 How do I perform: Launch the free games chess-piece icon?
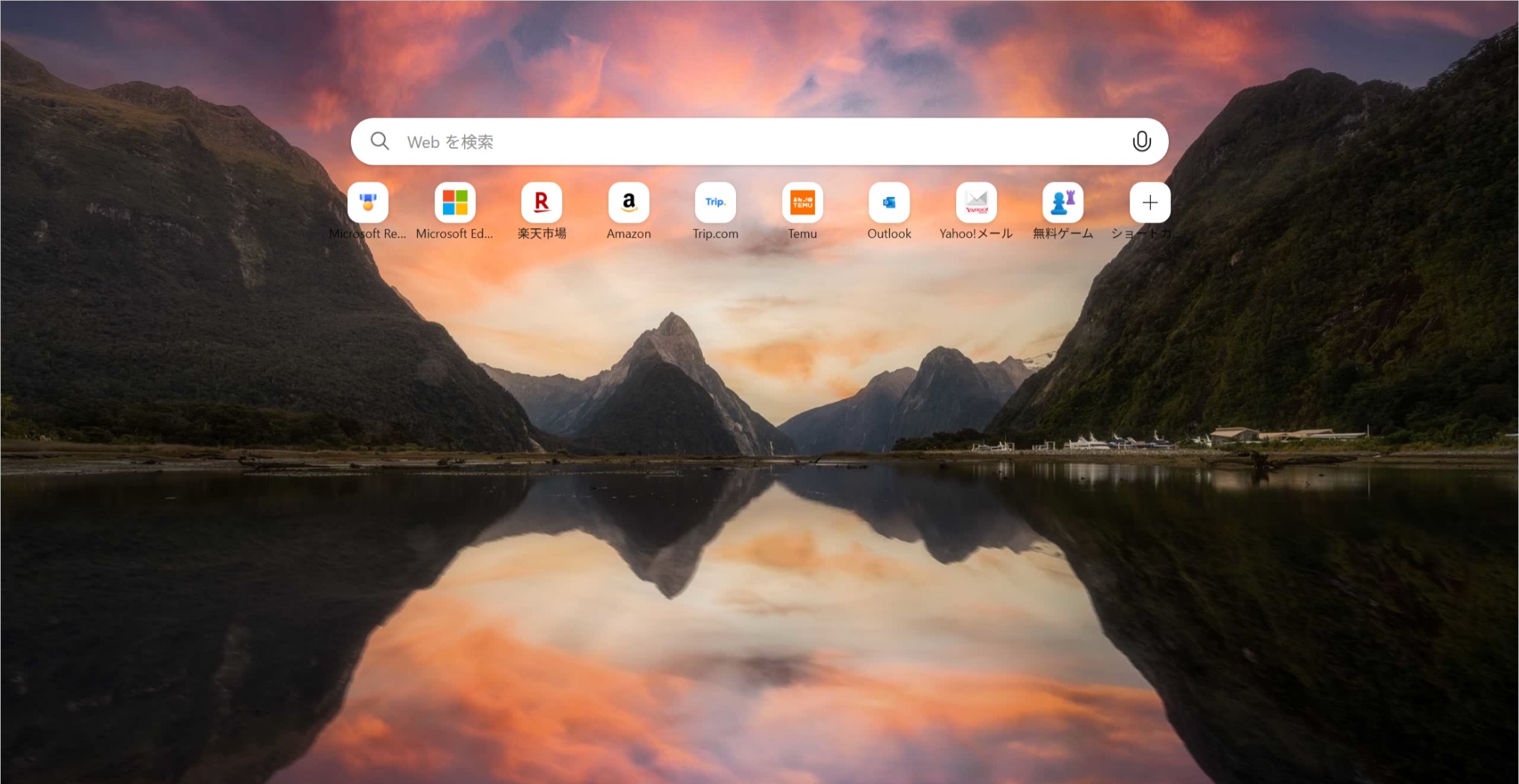click(1063, 202)
